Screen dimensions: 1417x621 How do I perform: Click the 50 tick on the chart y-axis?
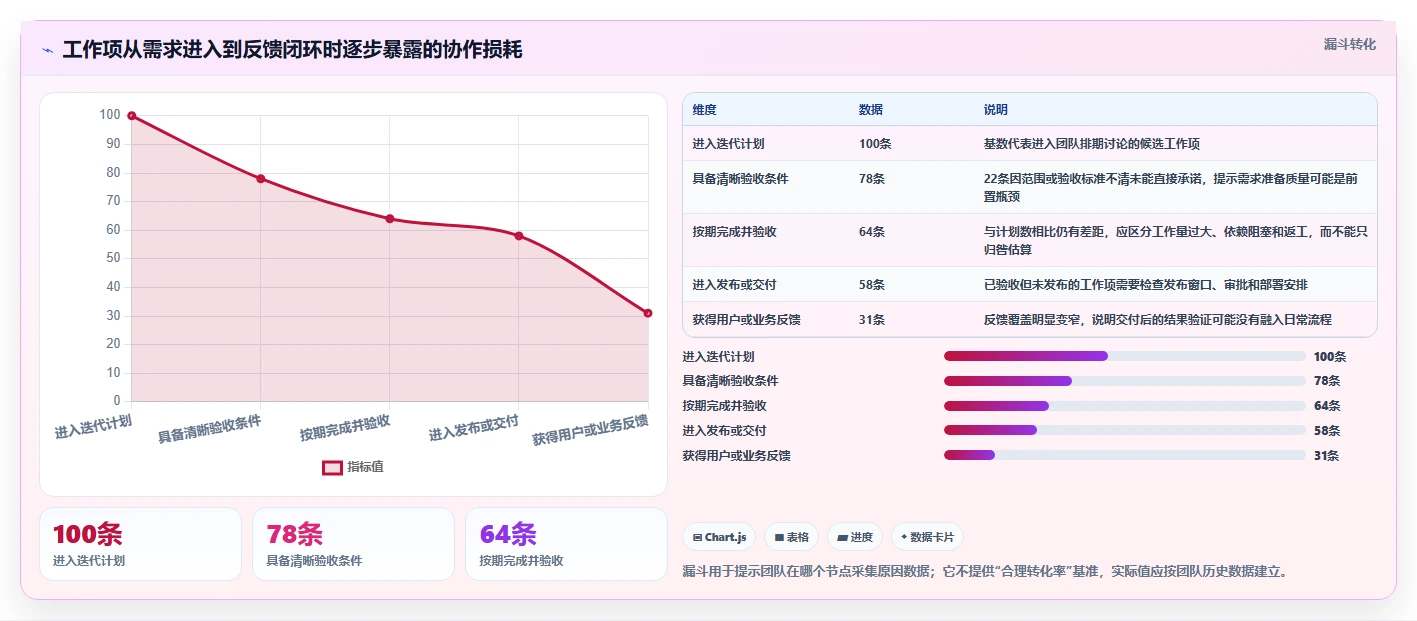tap(113, 258)
